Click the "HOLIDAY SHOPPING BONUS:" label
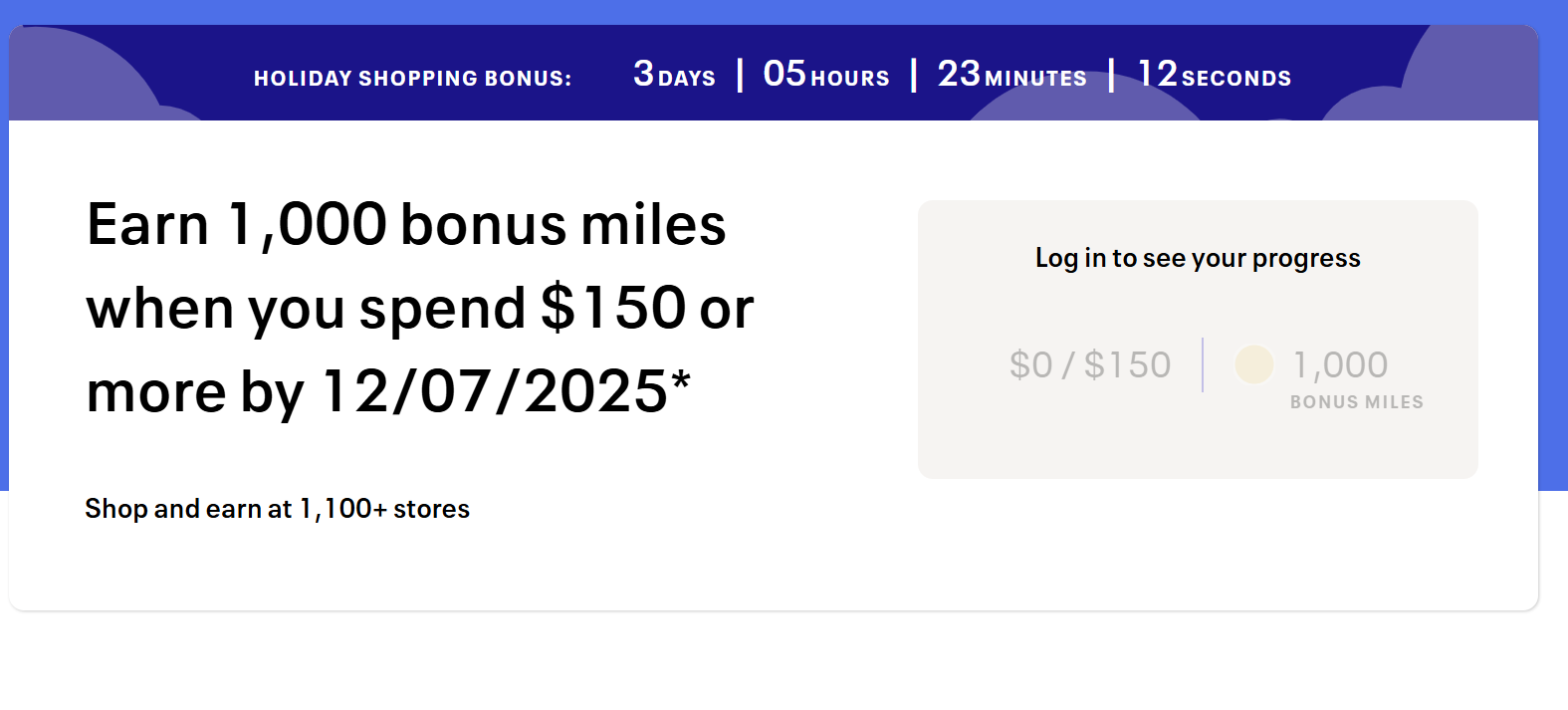The width and height of the screenshot is (1568, 710). coord(412,79)
